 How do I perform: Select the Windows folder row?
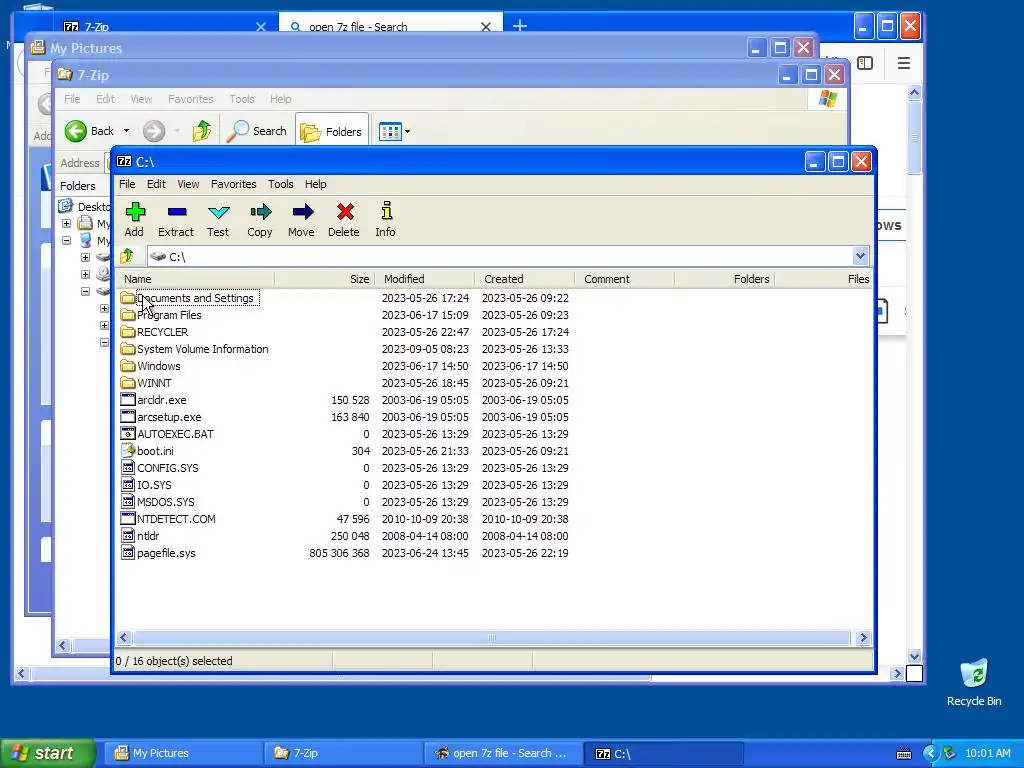click(x=494, y=366)
